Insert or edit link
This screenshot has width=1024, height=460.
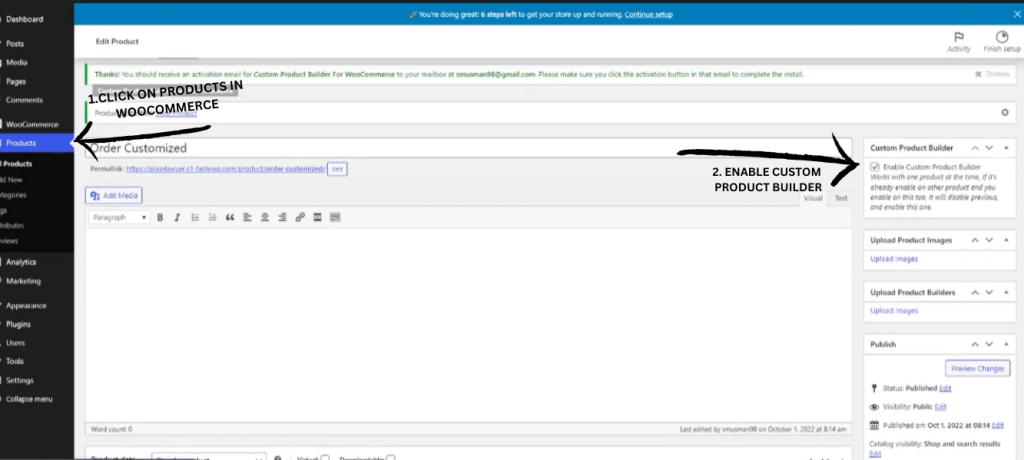click(300, 218)
